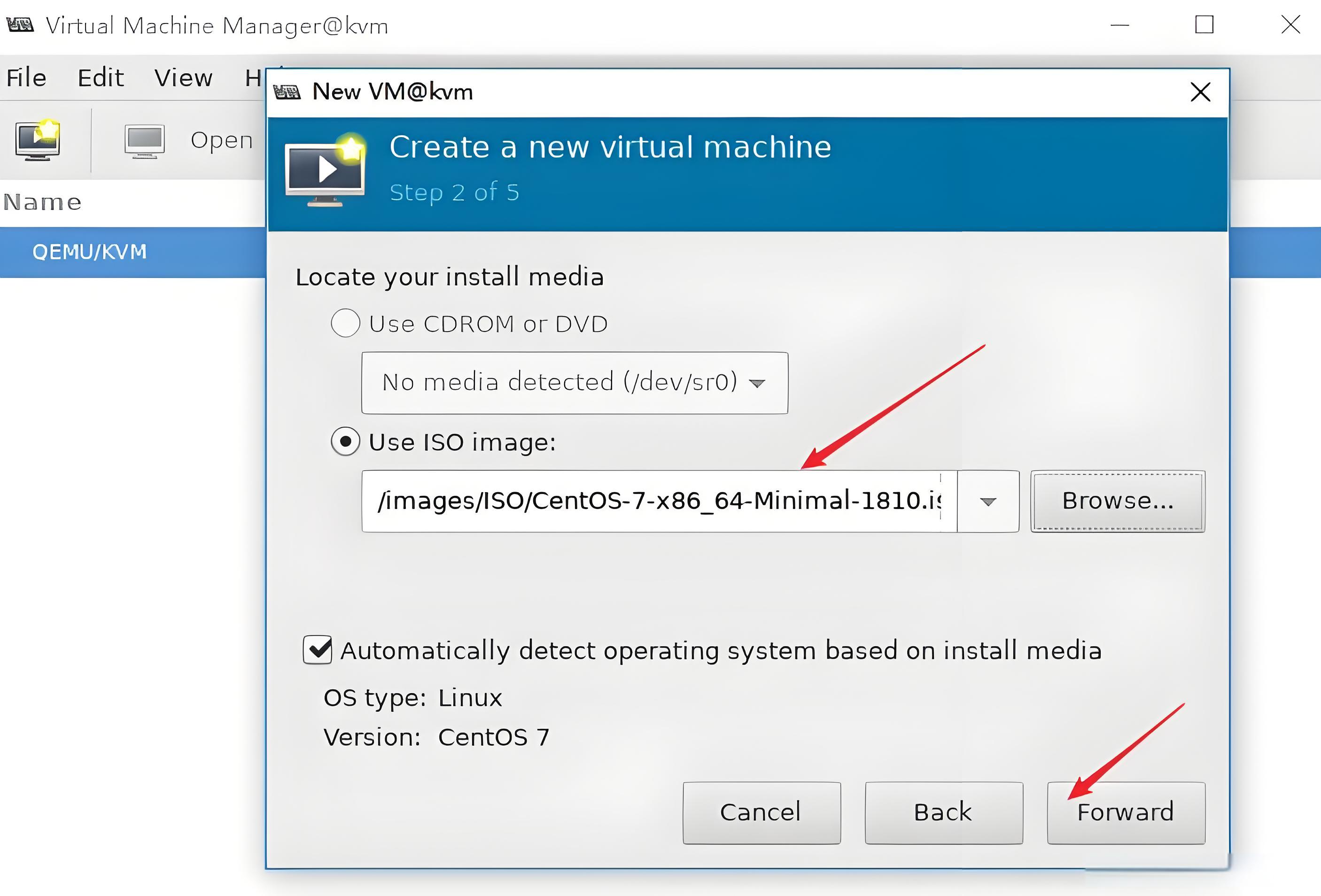Open the File menu
The image size is (1321, 896).
pos(26,78)
